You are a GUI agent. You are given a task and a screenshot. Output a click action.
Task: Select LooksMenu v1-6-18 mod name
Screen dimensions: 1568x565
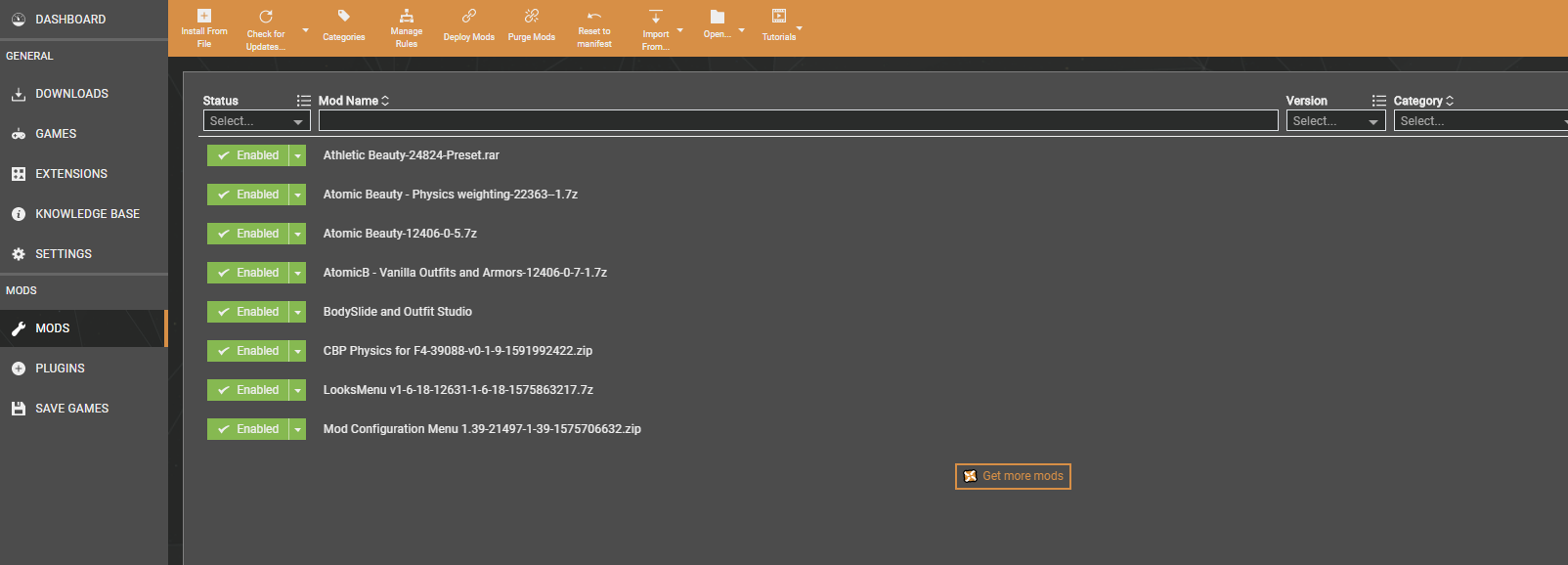click(458, 390)
